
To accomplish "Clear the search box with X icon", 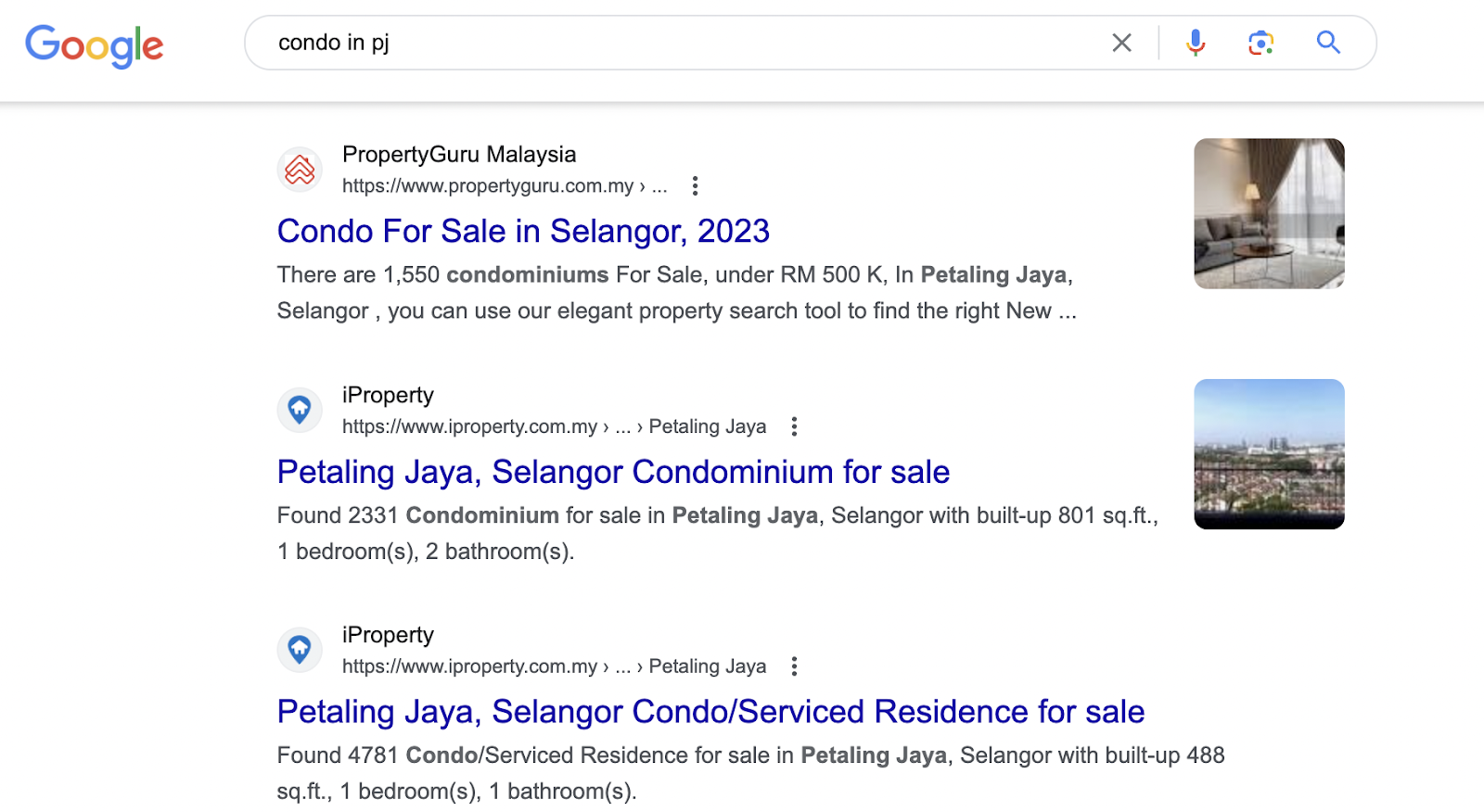I will point(1121,43).
